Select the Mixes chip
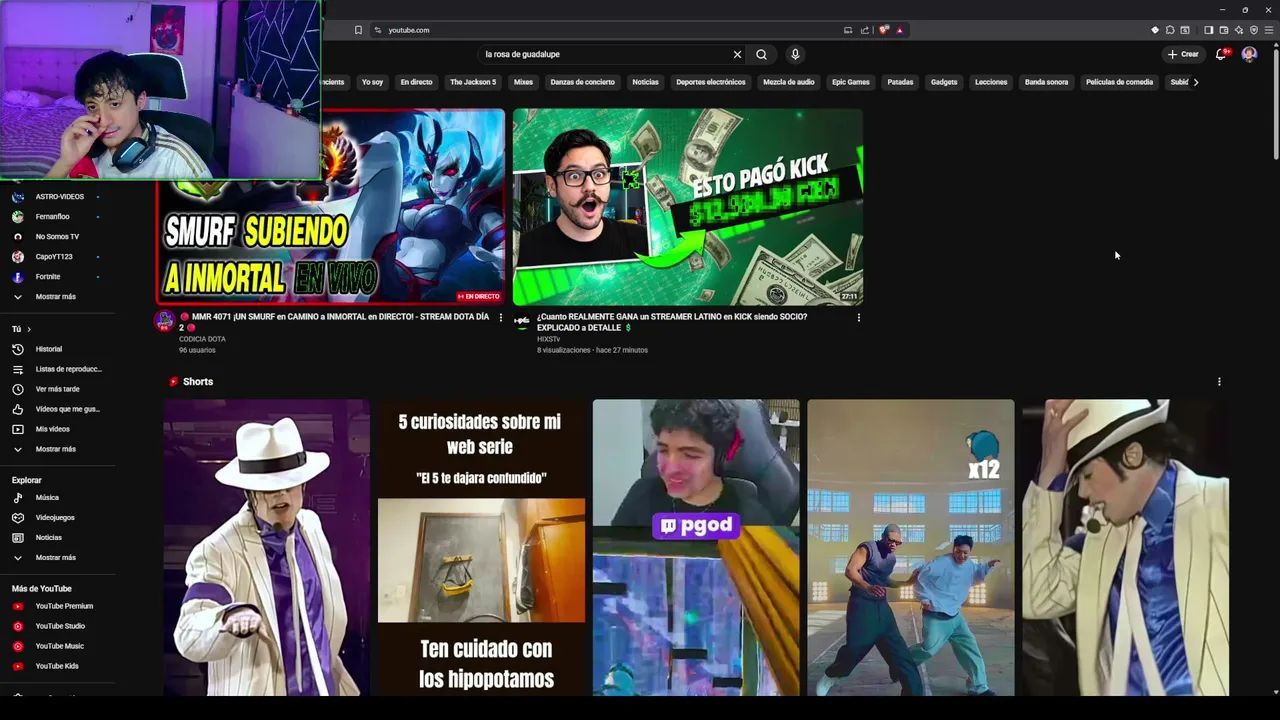Image resolution: width=1280 pixels, height=720 pixels. coord(523,82)
